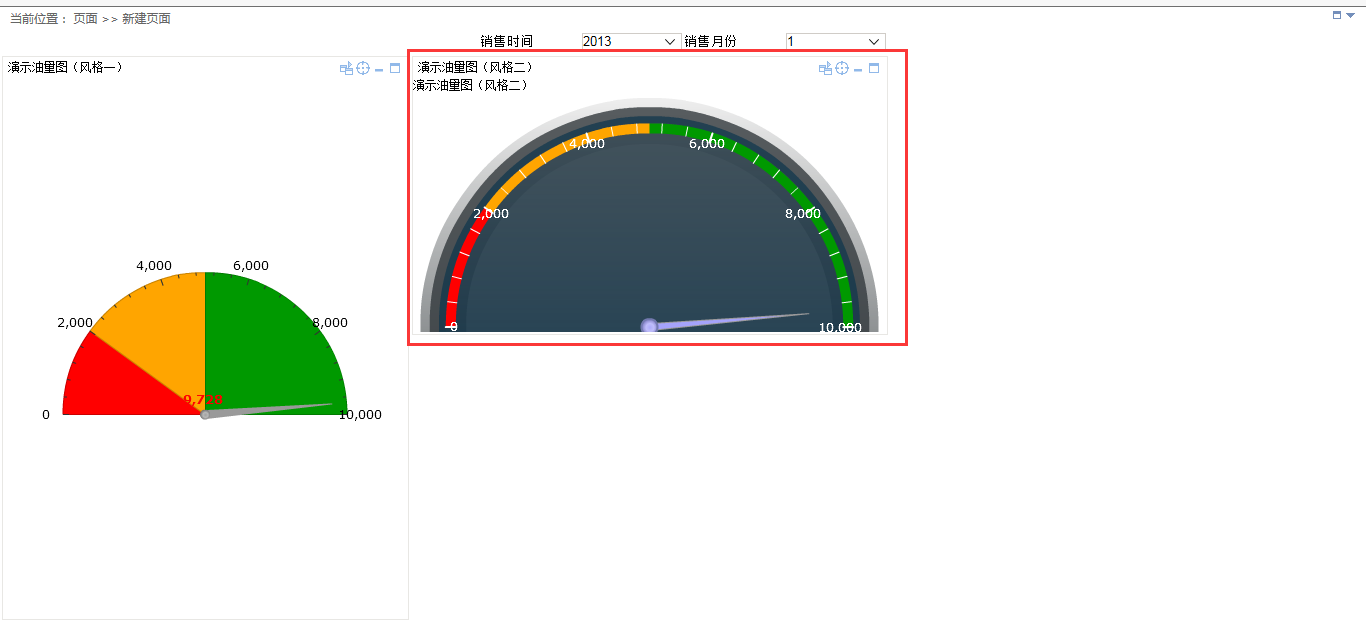Click the 8,000 tick label on 风格二 gauge
The width and height of the screenshot is (1366, 623).
pos(803,214)
